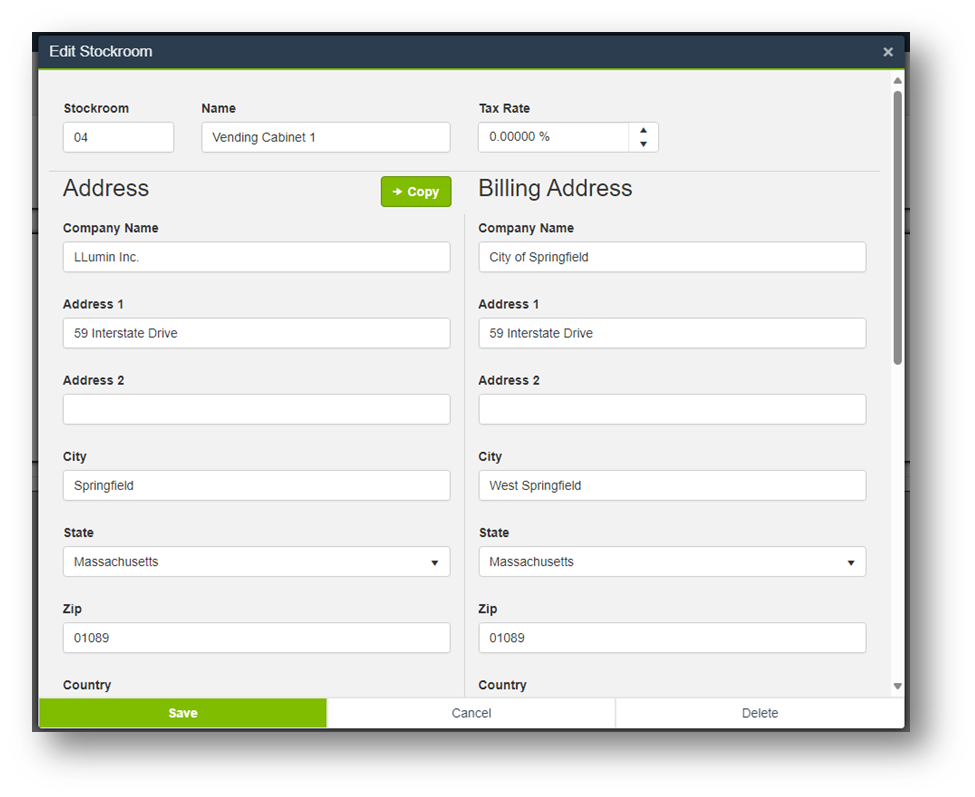Screen dimensions: 975x797
Task: Click the scrollbar up arrow
Action: pyautogui.click(x=897, y=81)
